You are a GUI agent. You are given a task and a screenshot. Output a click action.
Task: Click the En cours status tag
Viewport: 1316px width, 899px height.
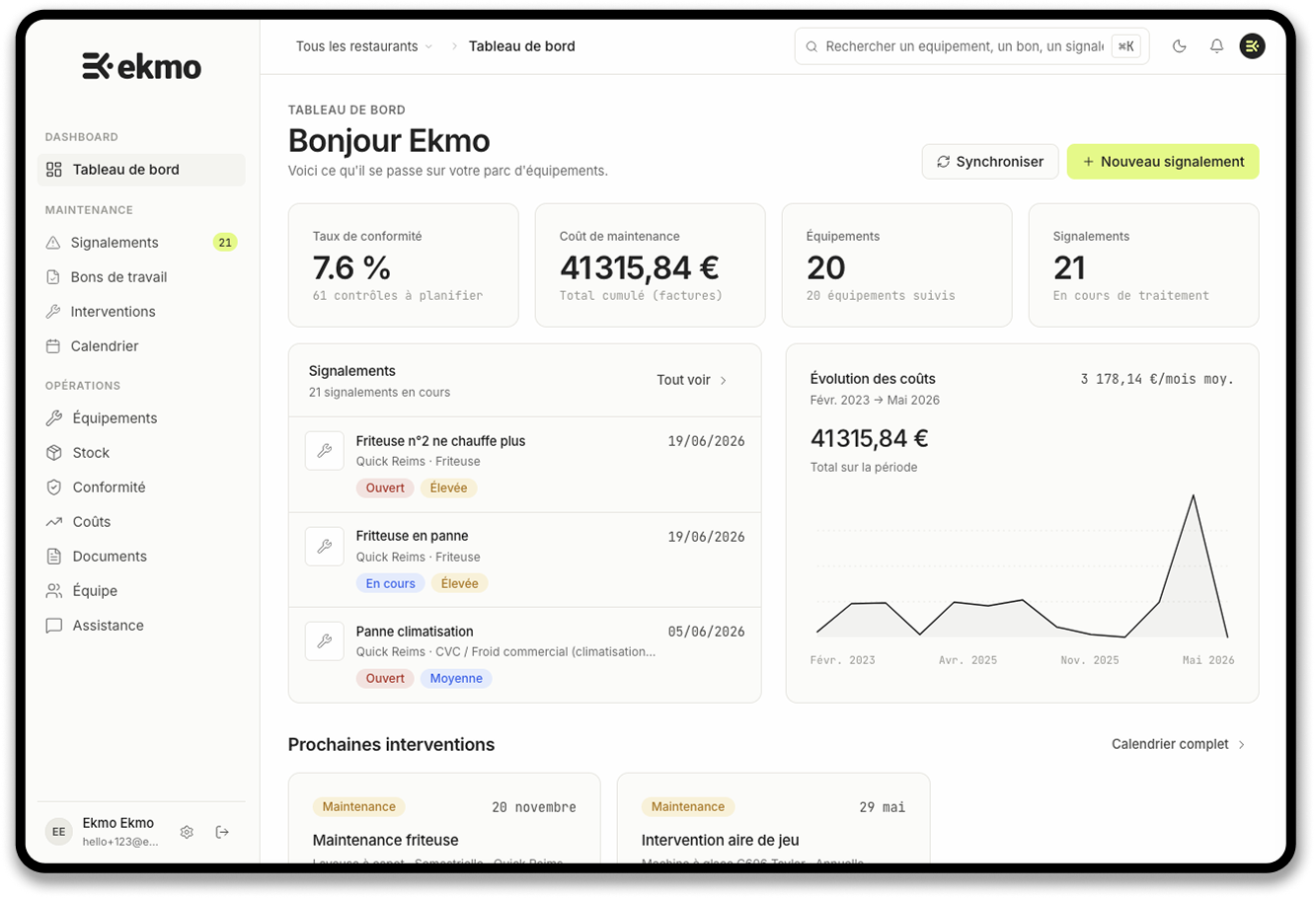391,584
